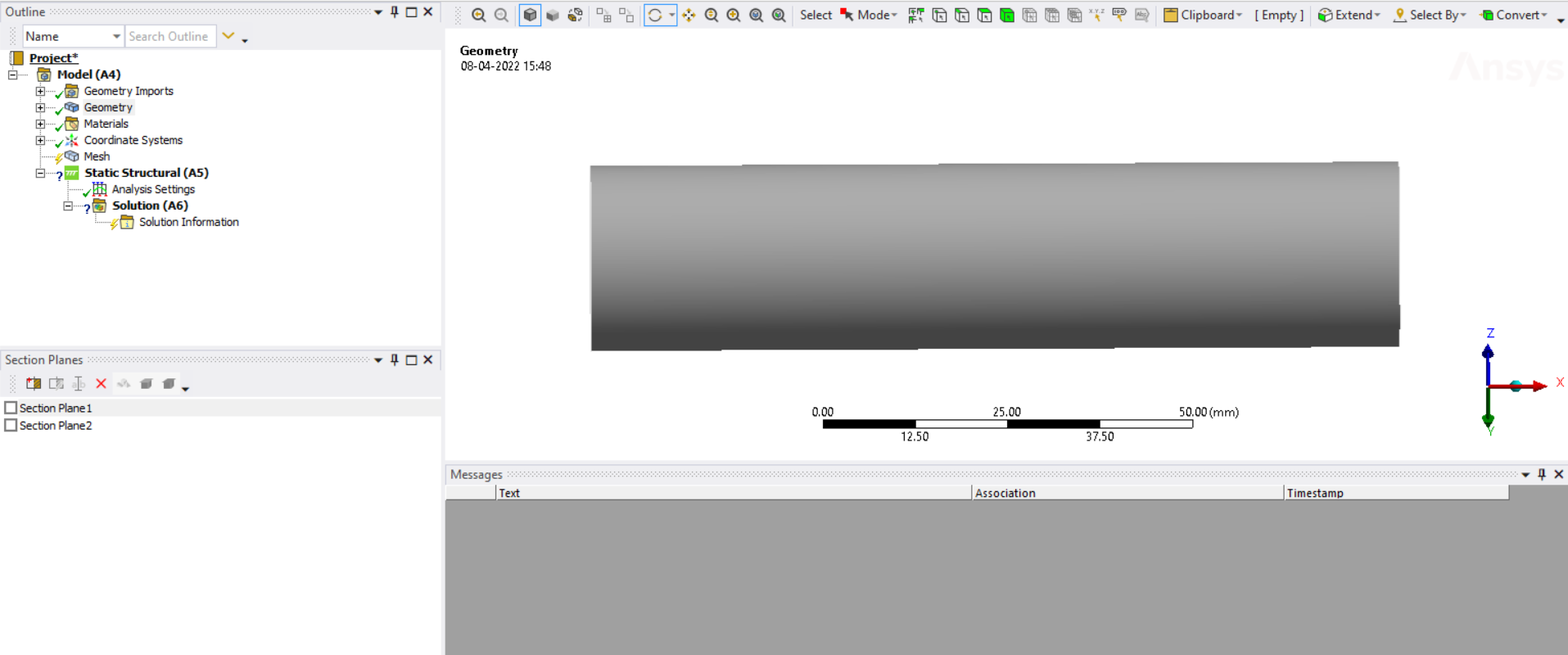Open the Section Planes panel options arrow
This screenshot has height=655, width=1568.
coord(378,360)
